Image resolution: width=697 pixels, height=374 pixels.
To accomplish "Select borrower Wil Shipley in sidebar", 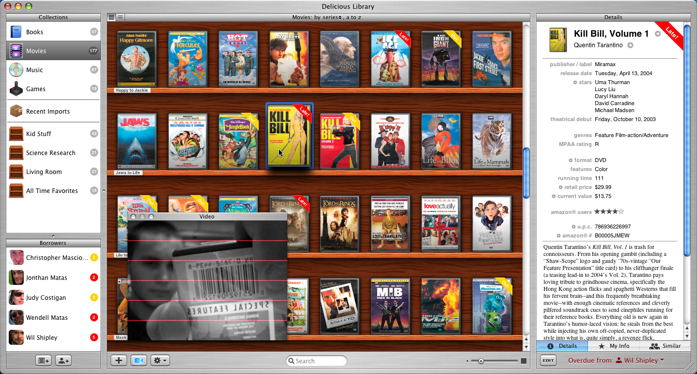I will (x=53, y=338).
